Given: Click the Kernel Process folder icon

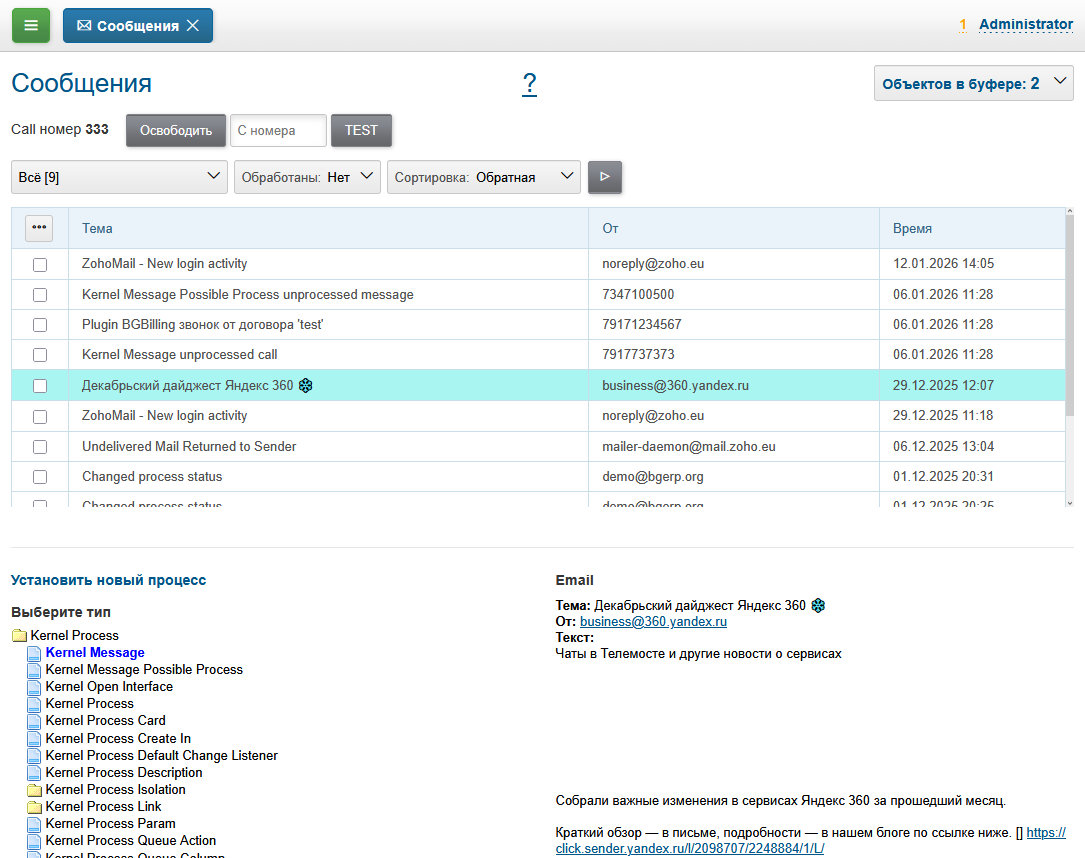Looking at the screenshot, I should (19, 636).
